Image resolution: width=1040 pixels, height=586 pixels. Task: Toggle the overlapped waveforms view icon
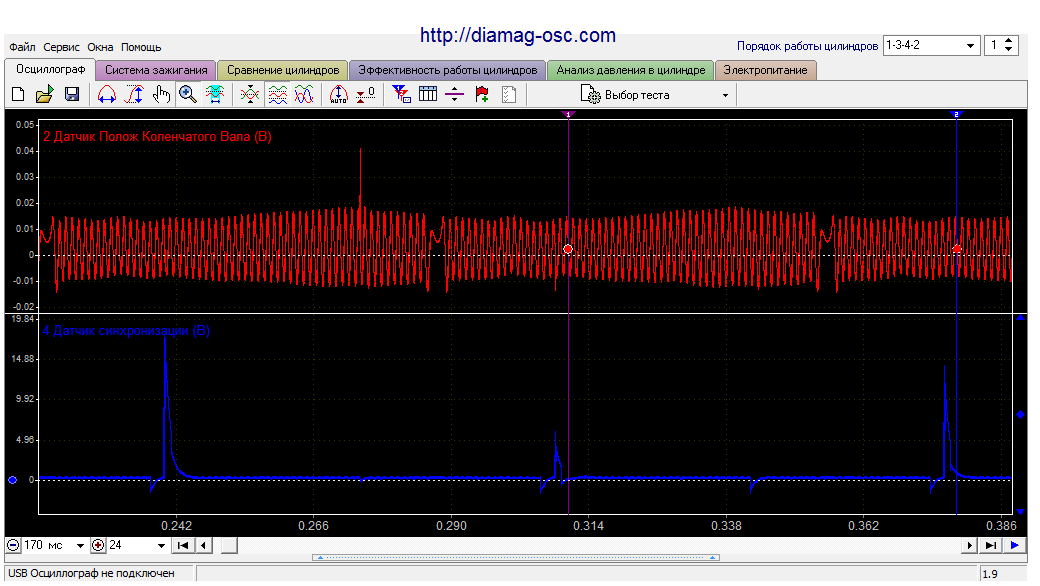(x=304, y=95)
